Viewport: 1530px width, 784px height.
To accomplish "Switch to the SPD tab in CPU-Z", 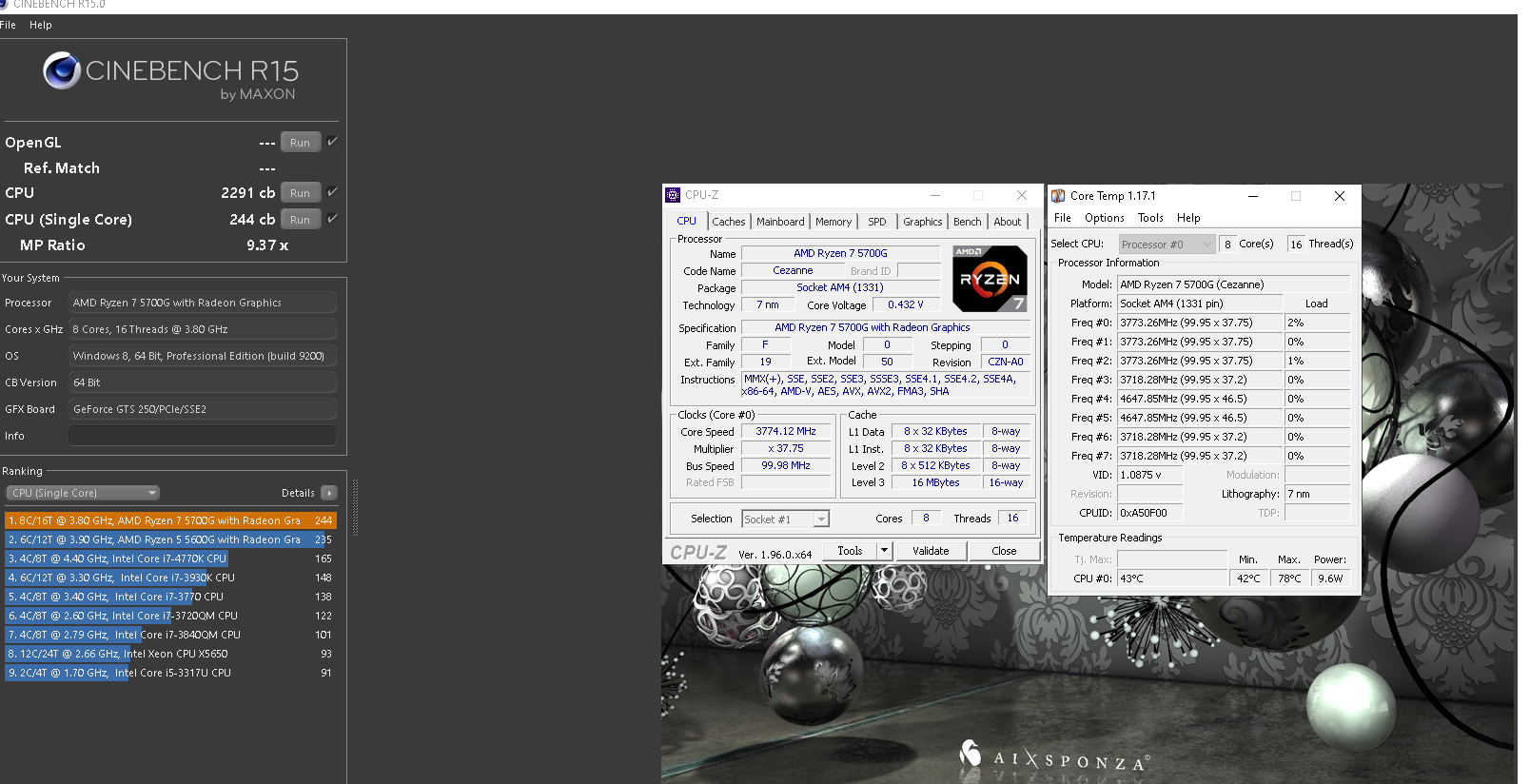I will point(877,222).
